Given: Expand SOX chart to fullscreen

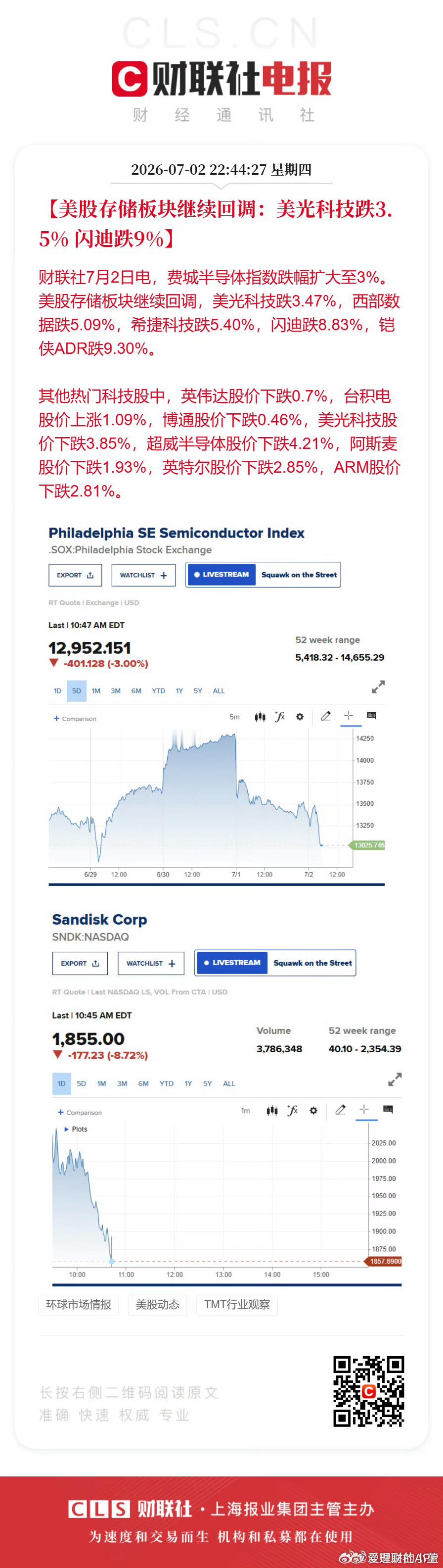Looking at the screenshot, I should [378, 687].
